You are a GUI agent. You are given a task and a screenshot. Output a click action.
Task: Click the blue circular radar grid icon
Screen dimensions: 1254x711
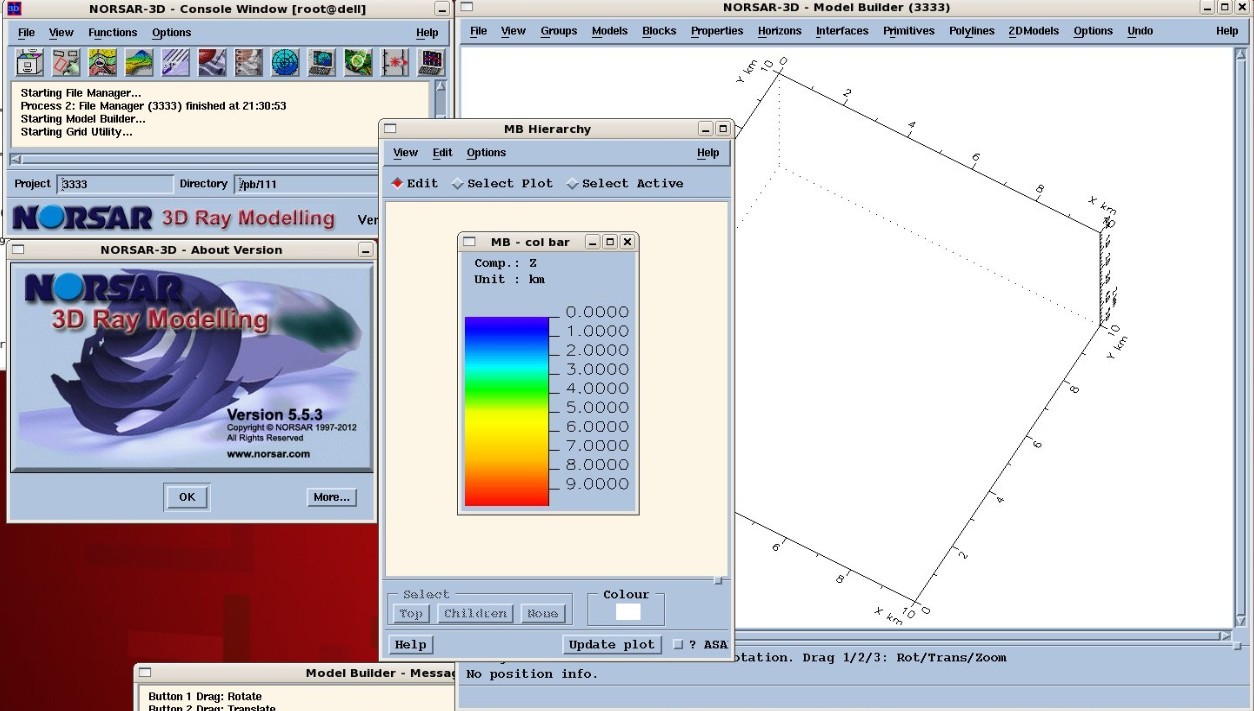point(286,63)
